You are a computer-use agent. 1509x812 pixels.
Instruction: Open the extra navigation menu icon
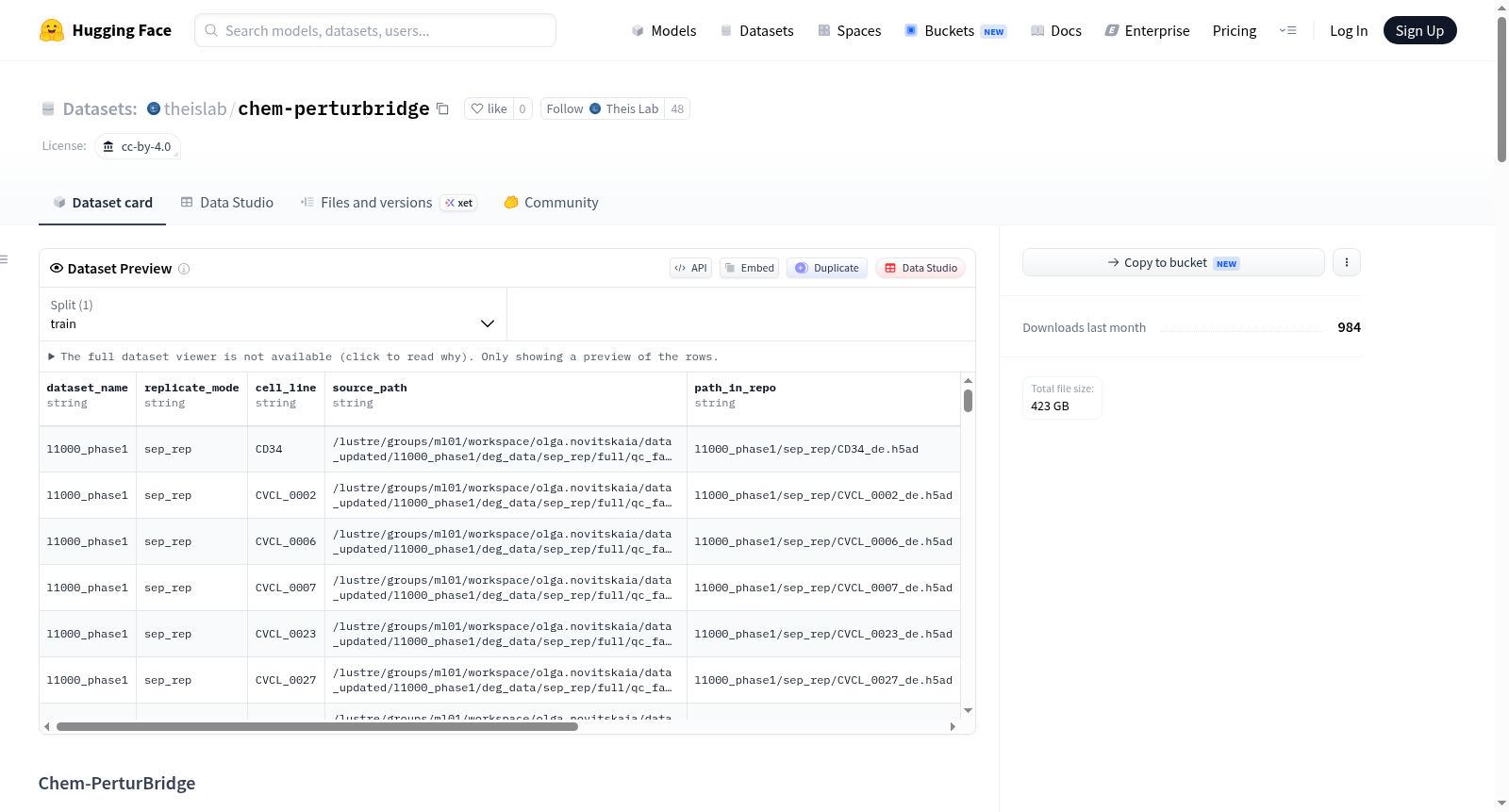(x=1287, y=30)
